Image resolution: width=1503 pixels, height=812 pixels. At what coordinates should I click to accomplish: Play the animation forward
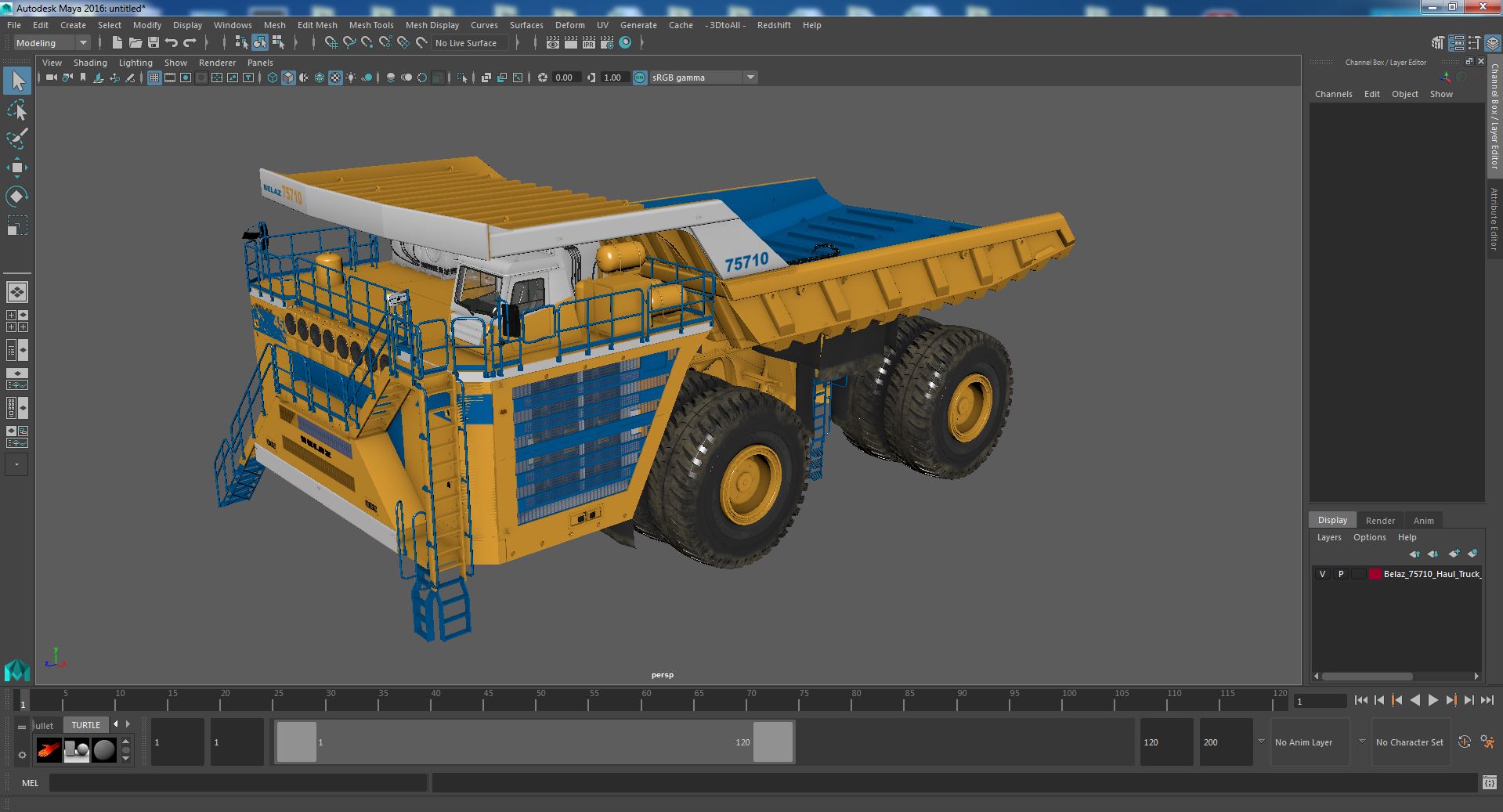(1433, 701)
